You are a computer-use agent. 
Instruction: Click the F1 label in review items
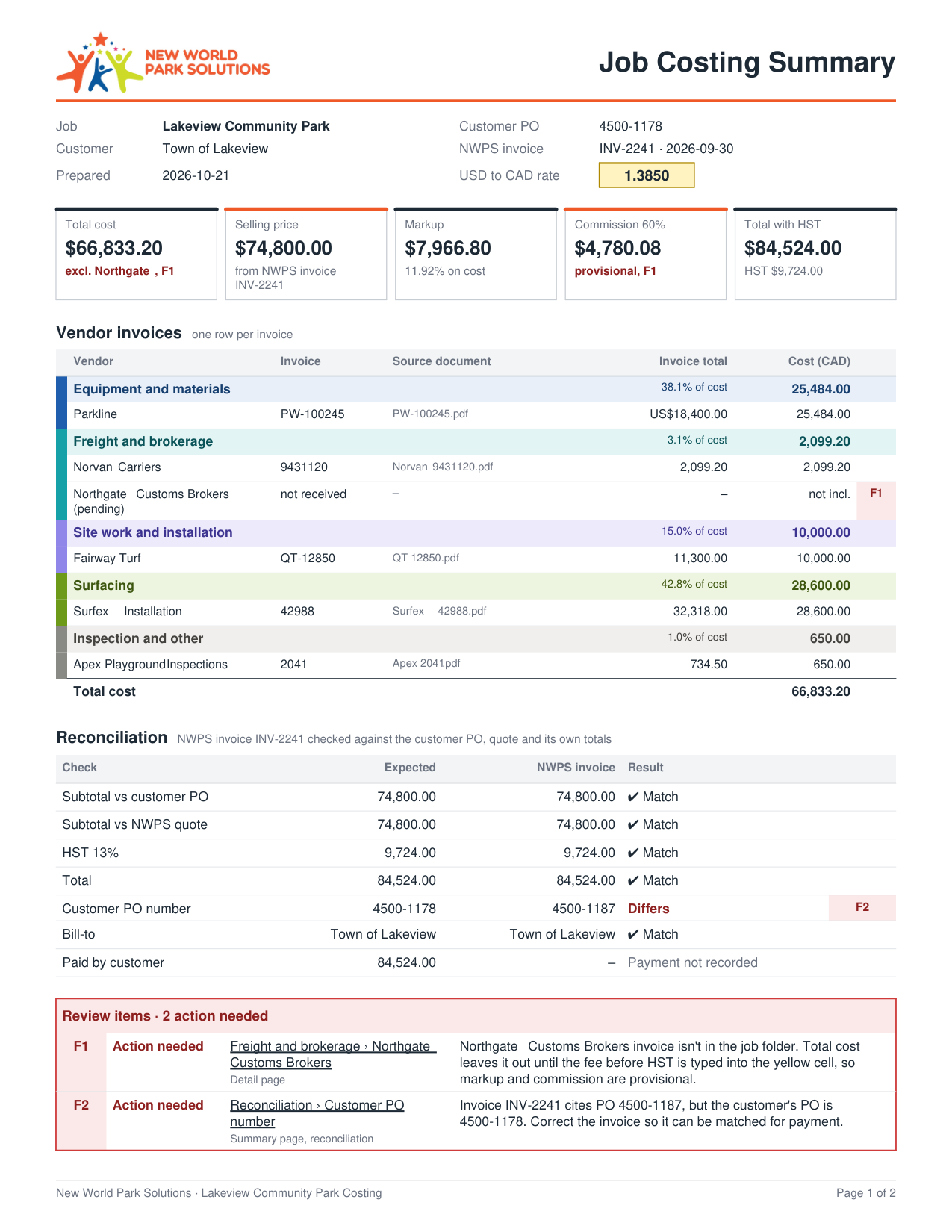81,1046
